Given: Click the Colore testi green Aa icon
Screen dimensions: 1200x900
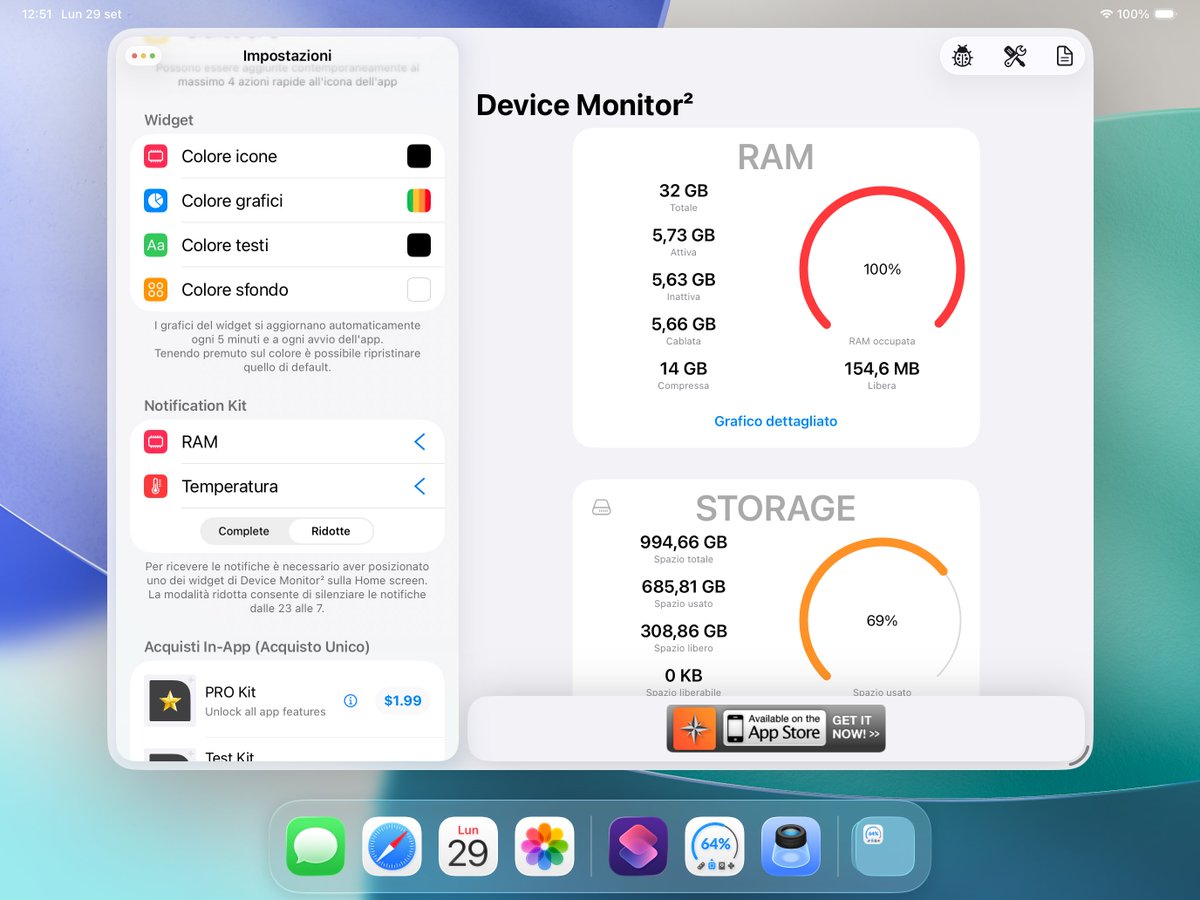Looking at the screenshot, I should (x=155, y=245).
